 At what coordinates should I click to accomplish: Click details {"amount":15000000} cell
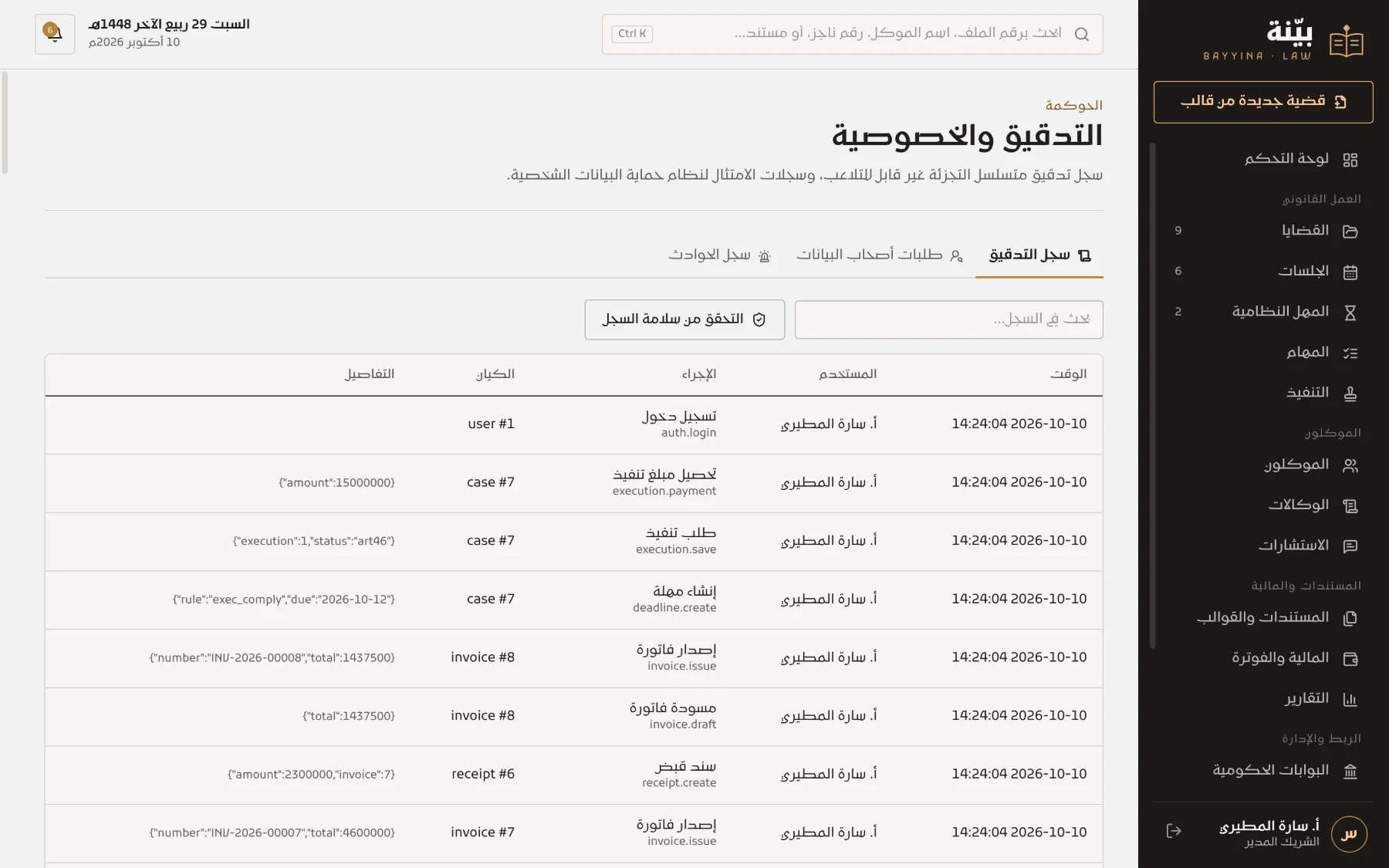point(336,483)
